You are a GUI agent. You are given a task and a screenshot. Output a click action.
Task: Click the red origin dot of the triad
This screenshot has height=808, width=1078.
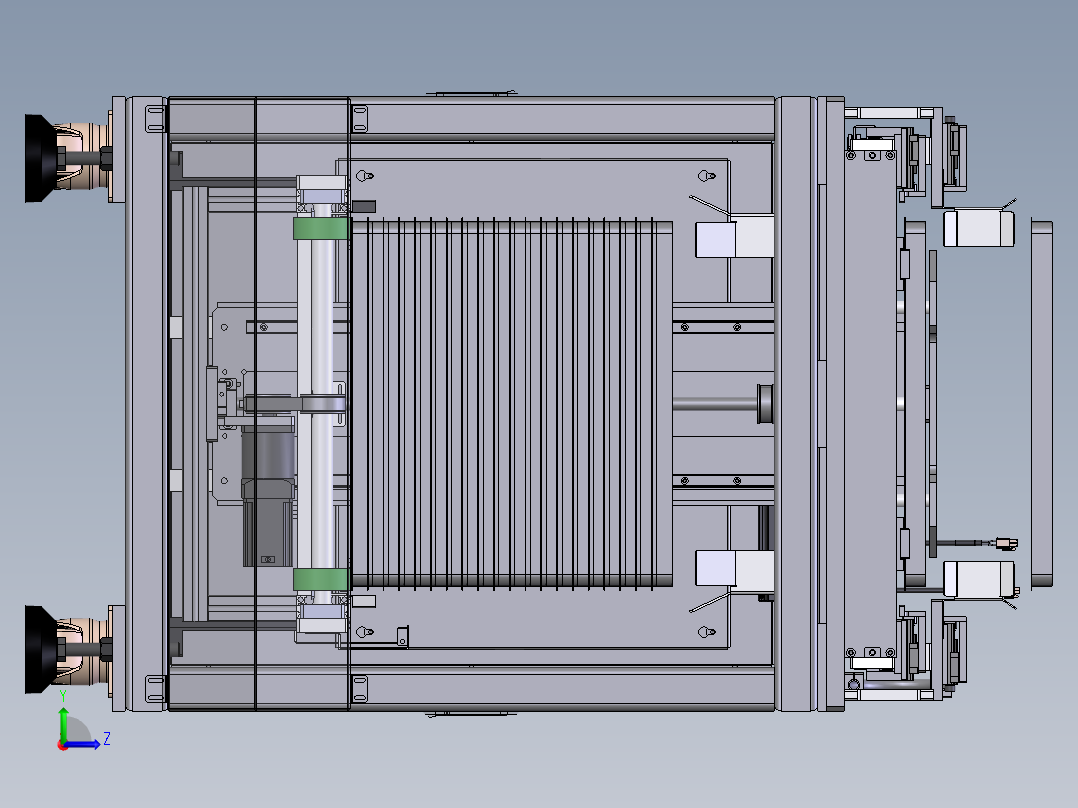(x=62, y=745)
